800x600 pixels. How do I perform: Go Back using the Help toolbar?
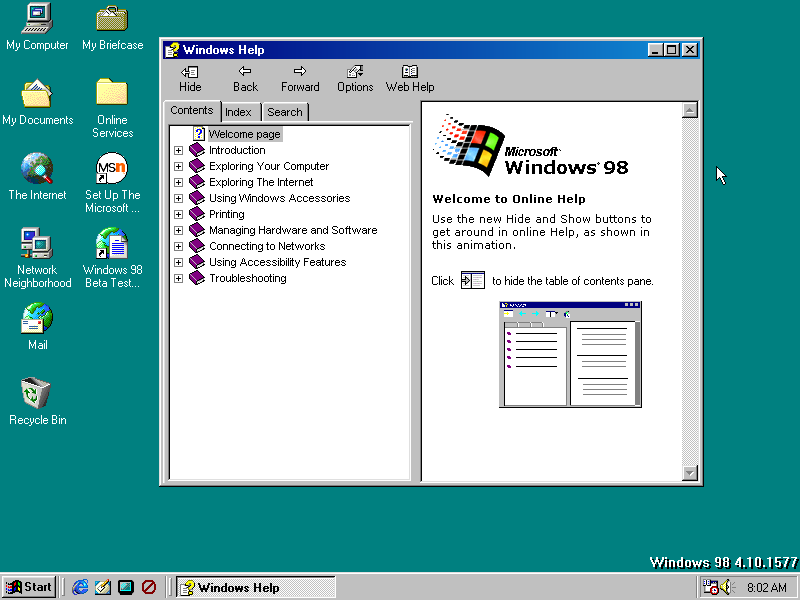click(245, 79)
